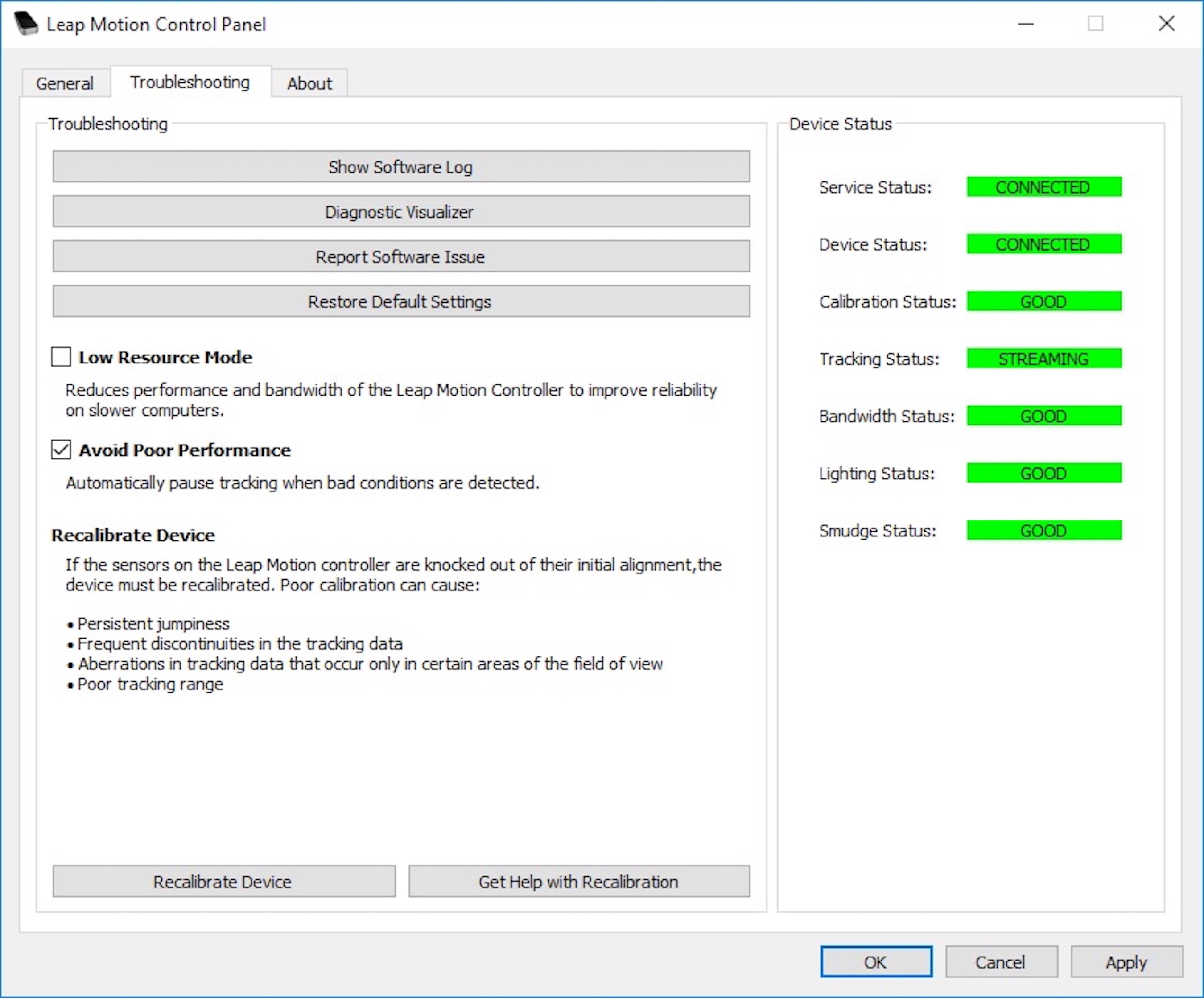Click Restore Default Settings button
This screenshot has height=998, width=1204.
(401, 301)
